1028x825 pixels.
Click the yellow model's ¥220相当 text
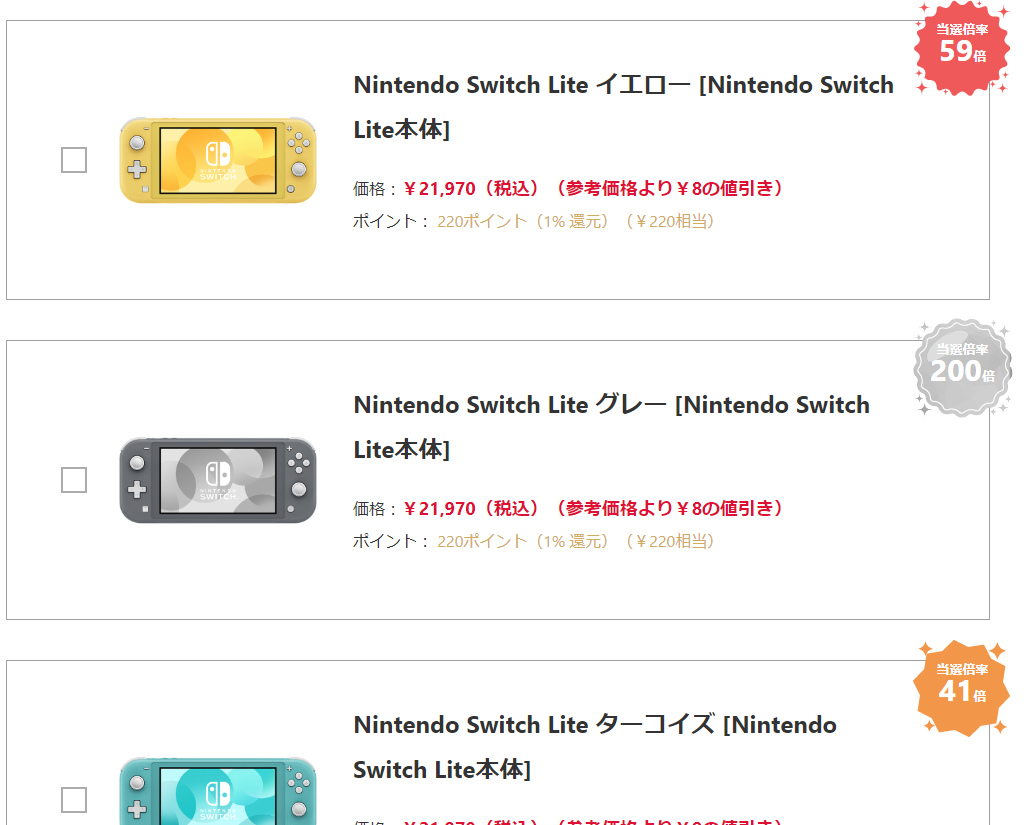[x=671, y=221]
